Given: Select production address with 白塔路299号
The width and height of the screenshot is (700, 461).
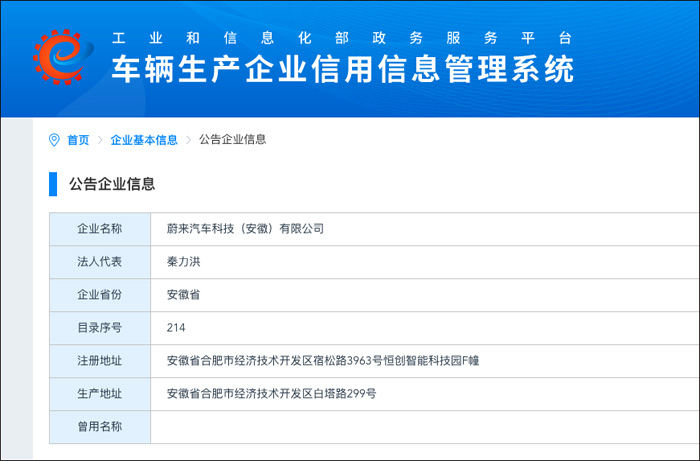Looking at the screenshot, I should (x=271, y=394).
